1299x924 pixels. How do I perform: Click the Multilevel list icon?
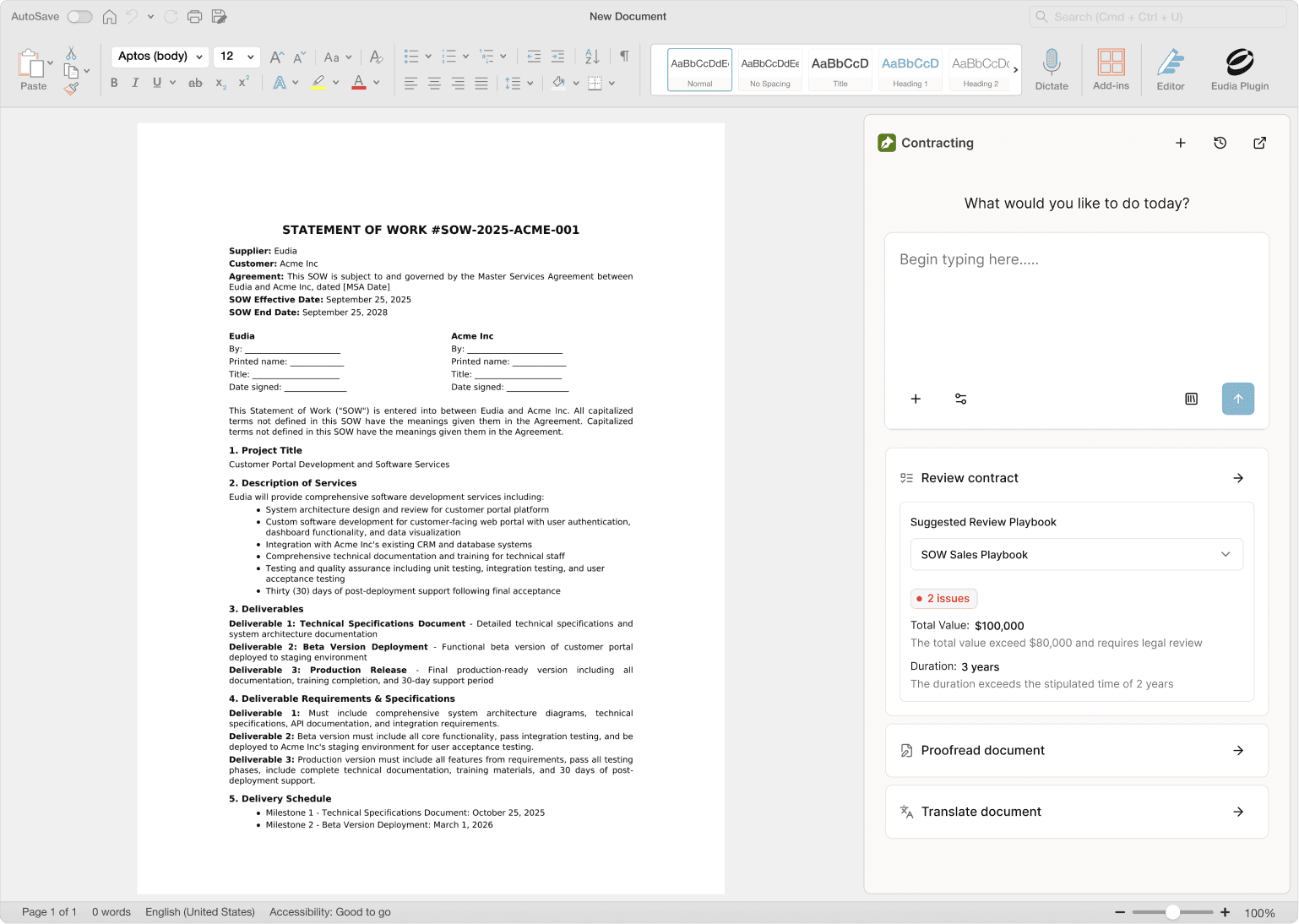486,57
